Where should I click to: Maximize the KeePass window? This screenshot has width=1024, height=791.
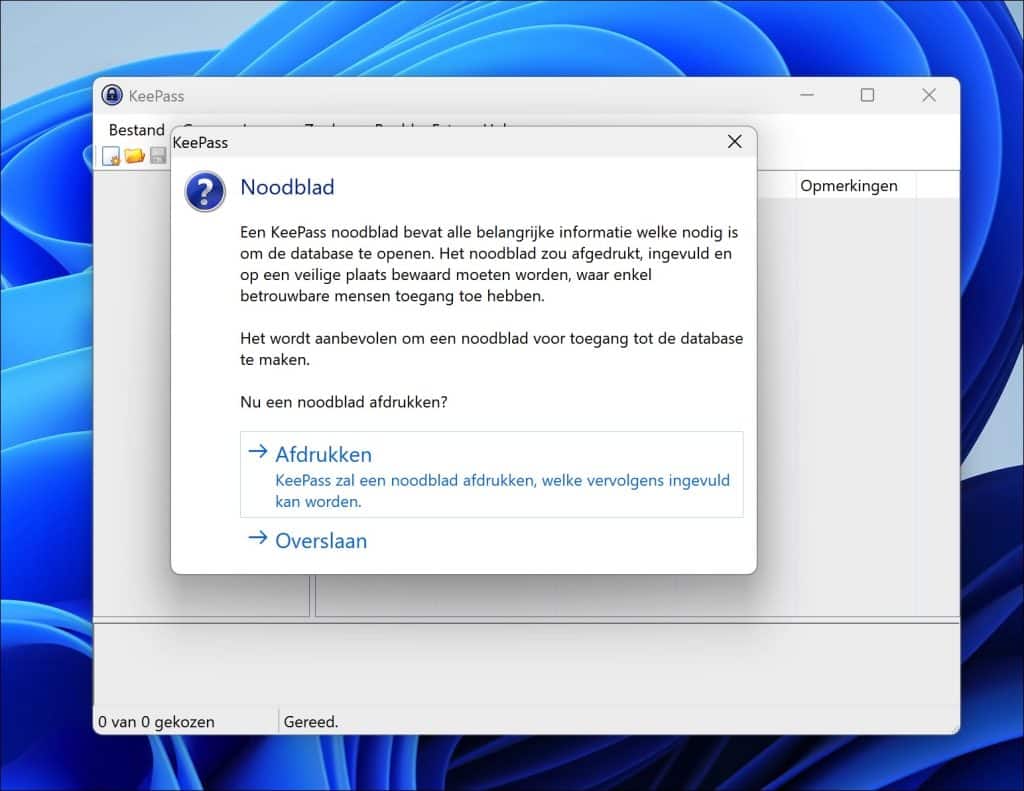pyautogui.click(x=867, y=95)
